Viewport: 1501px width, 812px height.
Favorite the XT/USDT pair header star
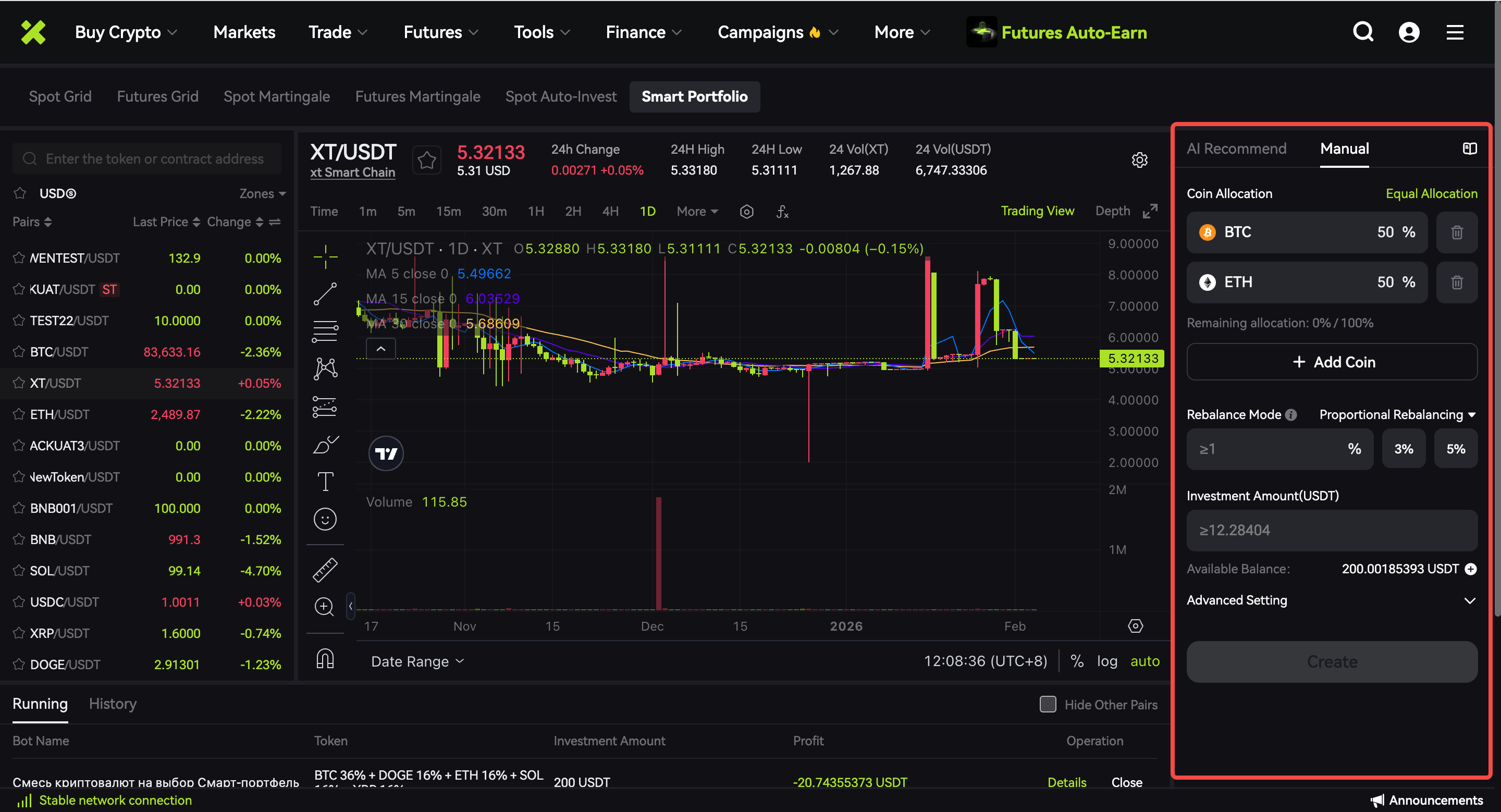426,159
